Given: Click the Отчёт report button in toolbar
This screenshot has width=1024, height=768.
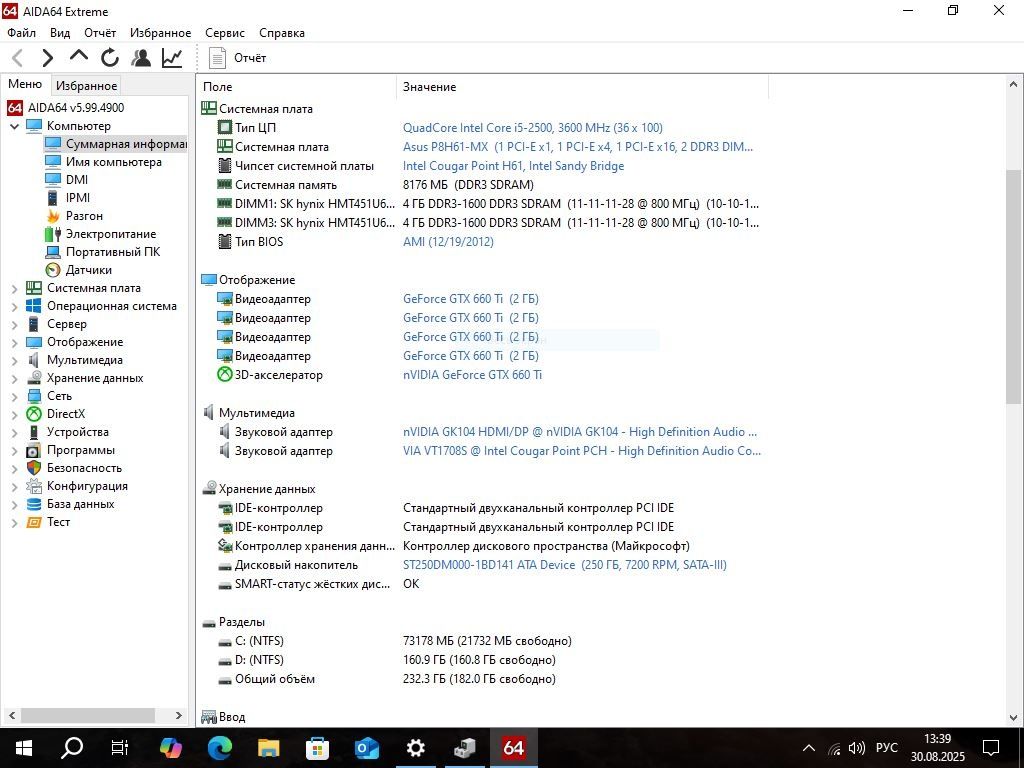Looking at the screenshot, I should pos(237,58).
